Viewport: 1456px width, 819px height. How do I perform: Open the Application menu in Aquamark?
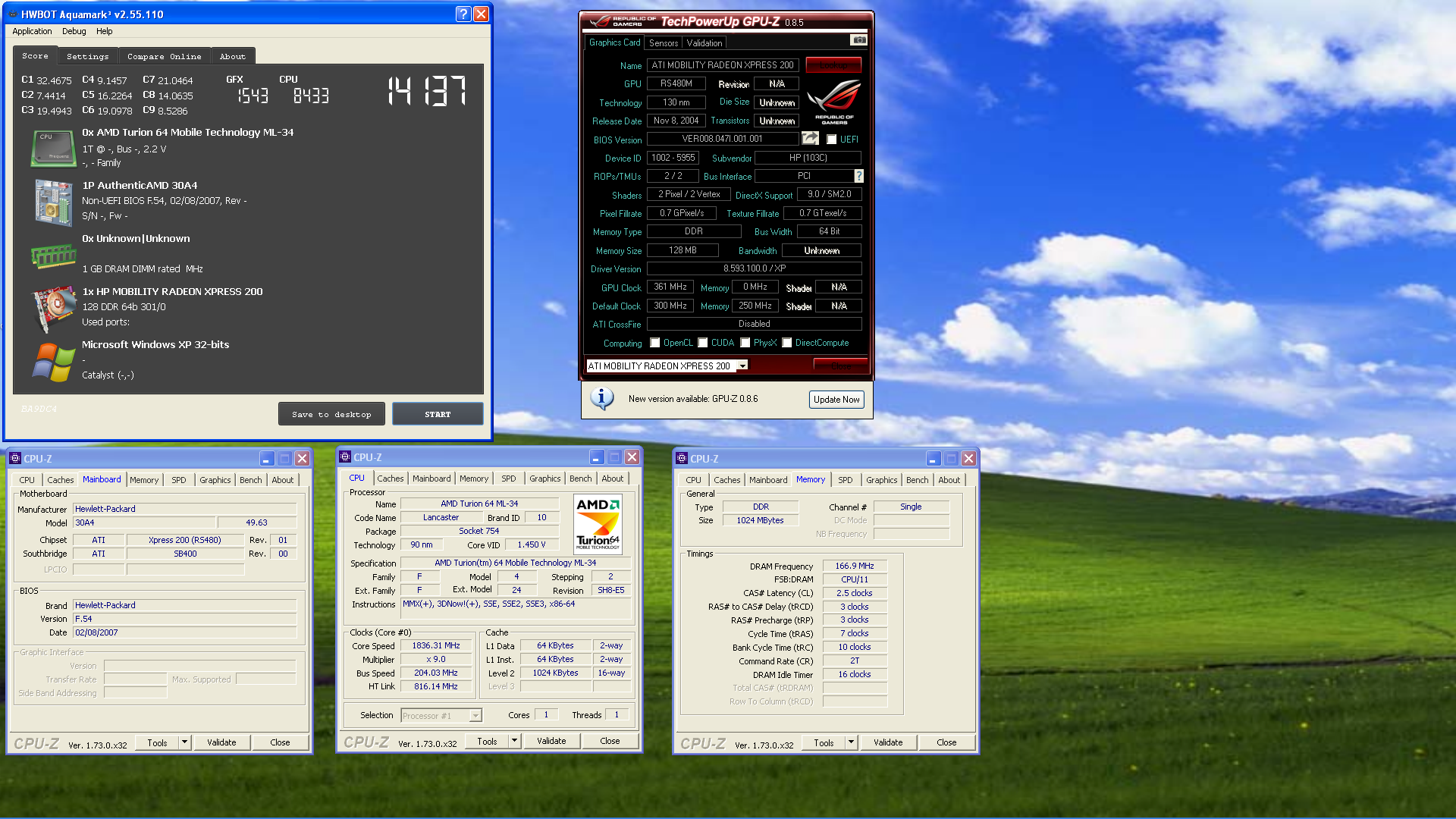(x=32, y=31)
